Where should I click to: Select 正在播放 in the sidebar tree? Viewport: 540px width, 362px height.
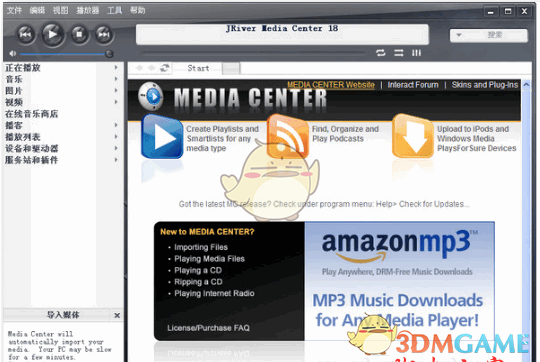[23, 68]
